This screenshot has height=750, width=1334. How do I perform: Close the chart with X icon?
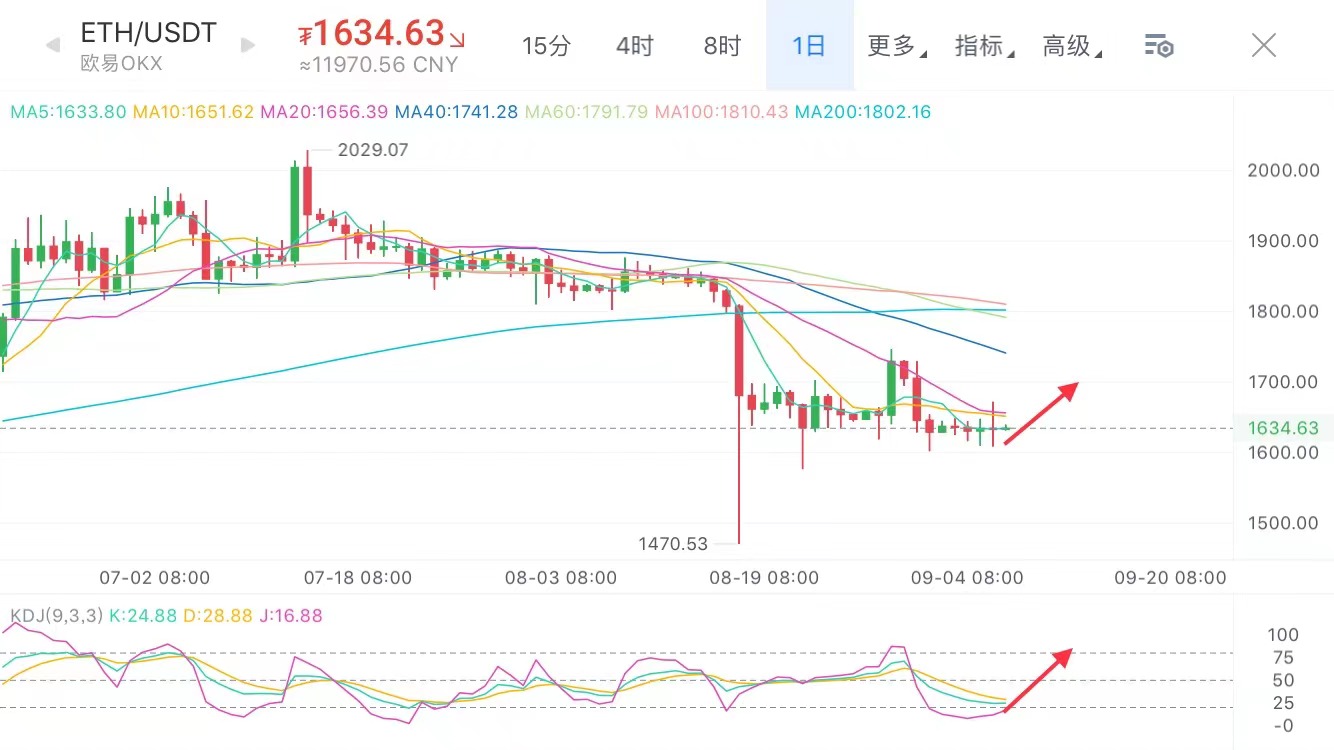point(1264,45)
